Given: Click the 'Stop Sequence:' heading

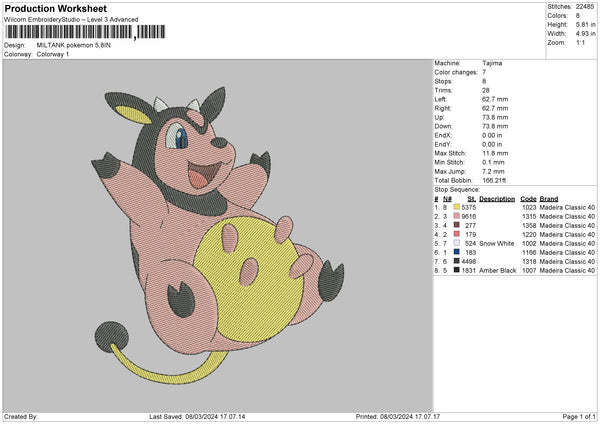Looking at the screenshot, I should click(457, 189).
